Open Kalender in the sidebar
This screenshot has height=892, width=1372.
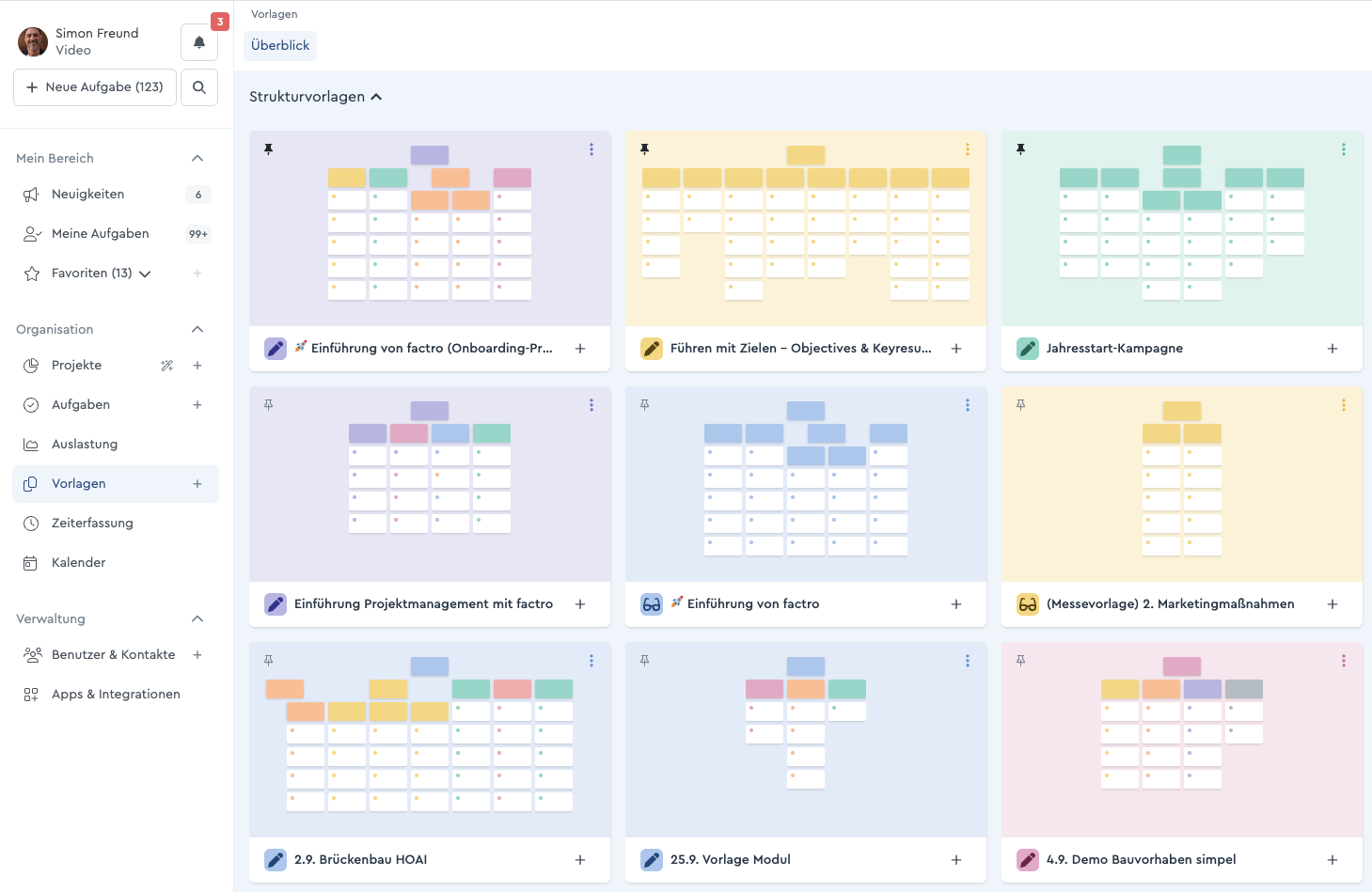(x=116, y=563)
